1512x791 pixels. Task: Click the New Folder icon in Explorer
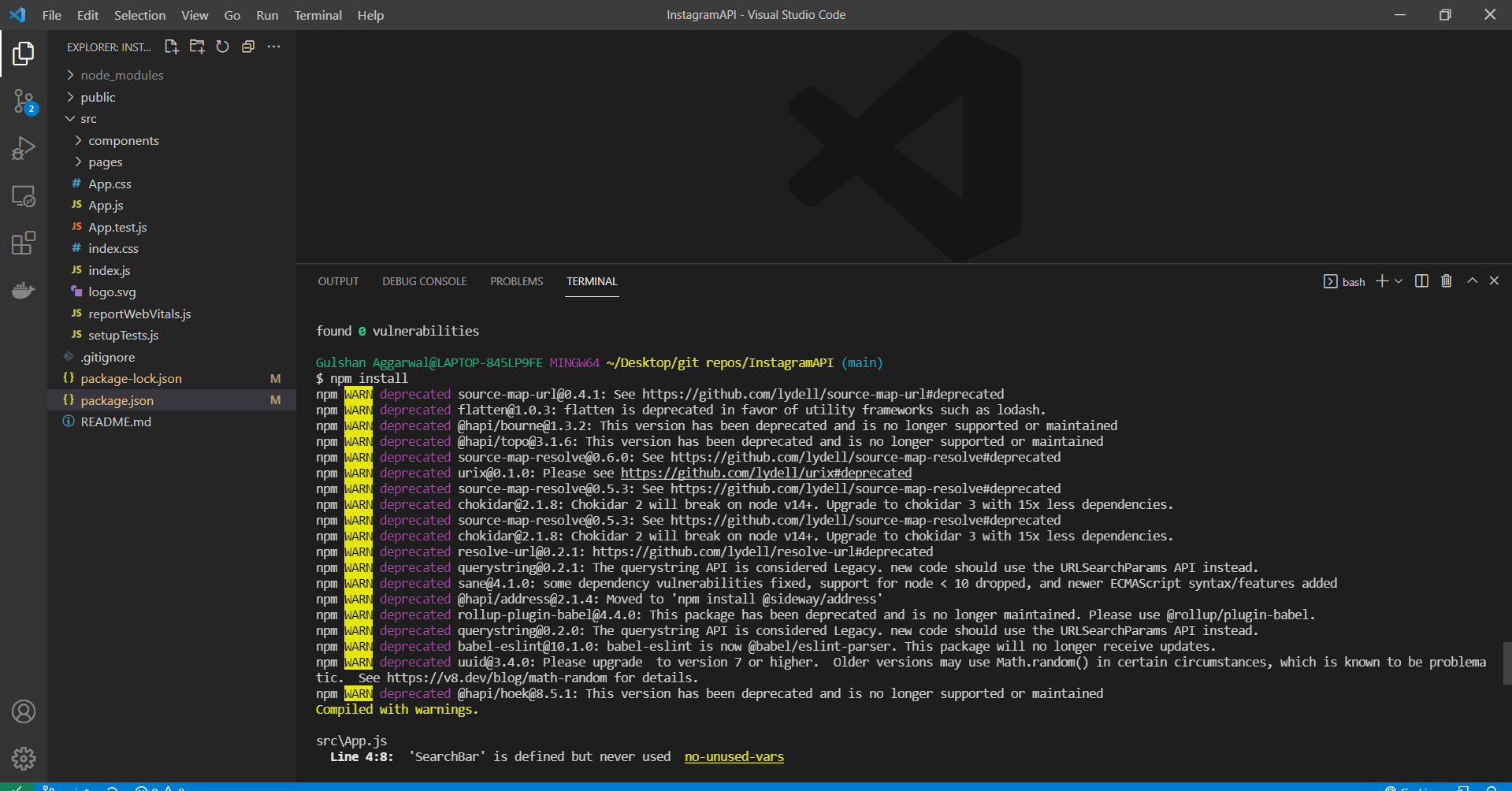click(197, 46)
